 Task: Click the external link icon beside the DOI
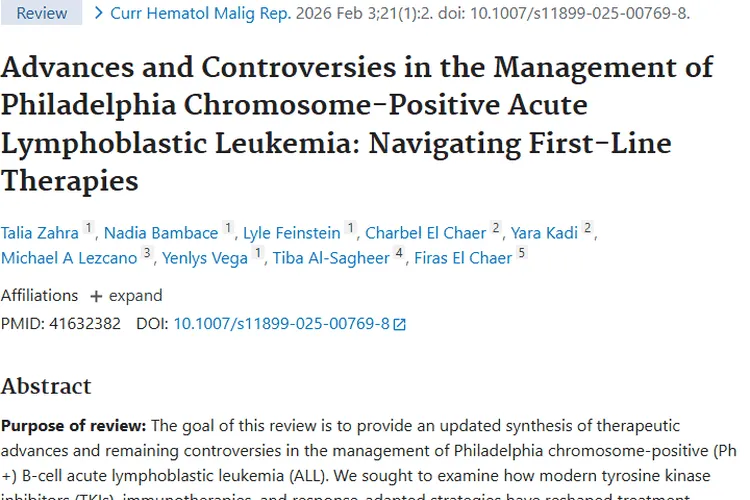click(400, 324)
